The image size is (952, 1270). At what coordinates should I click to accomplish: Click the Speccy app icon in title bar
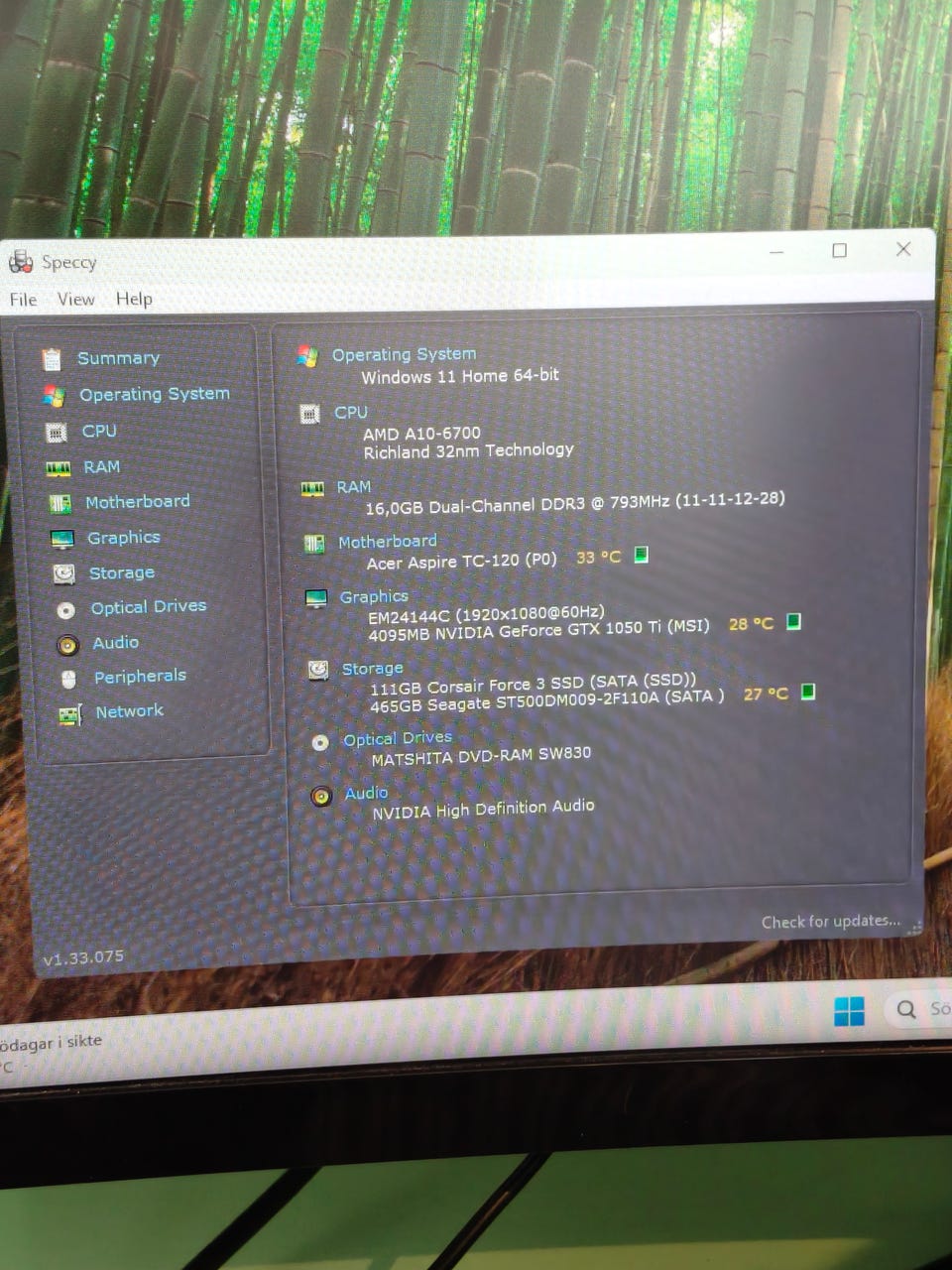pyautogui.click(x=20, y=262)
